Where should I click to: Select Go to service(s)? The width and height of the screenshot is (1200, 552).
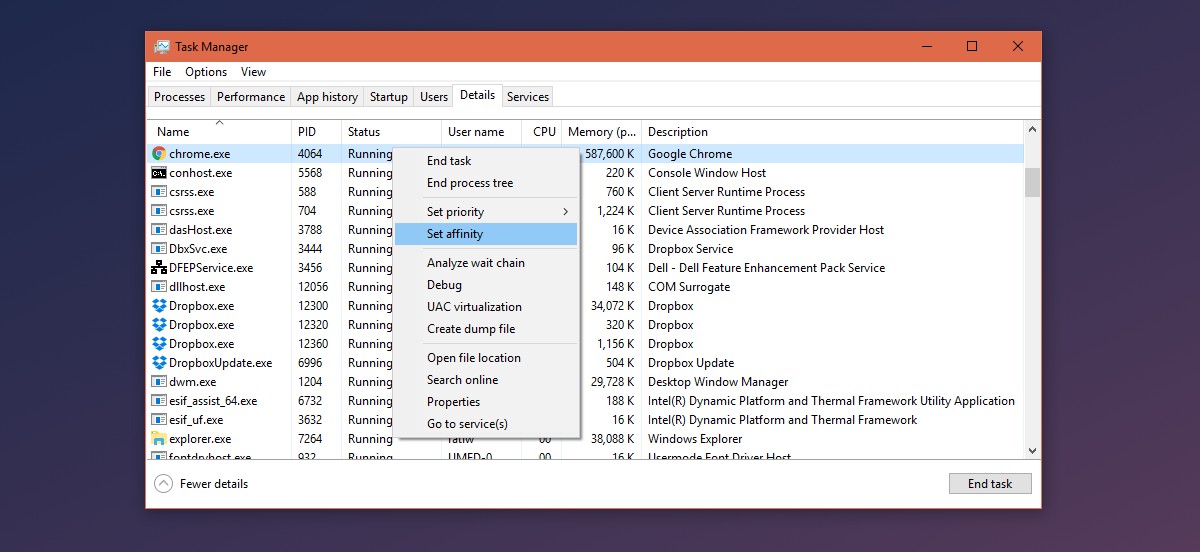[486, 424]
